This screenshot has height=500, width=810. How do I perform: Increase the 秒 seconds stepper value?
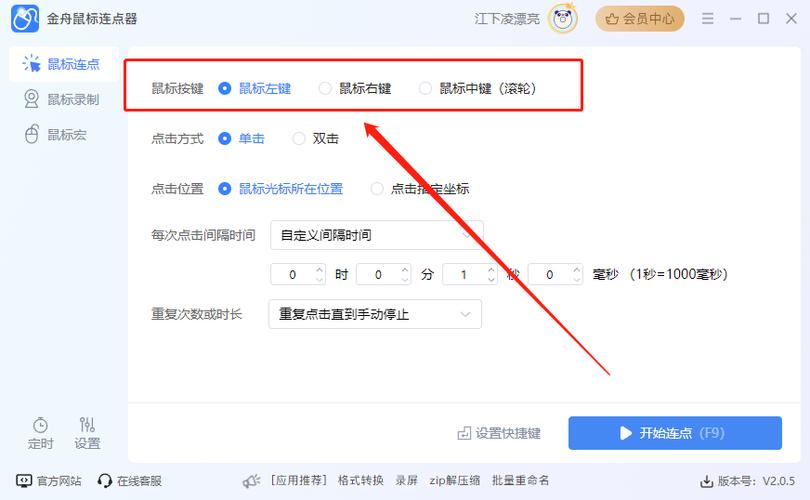tap(491, 269)
